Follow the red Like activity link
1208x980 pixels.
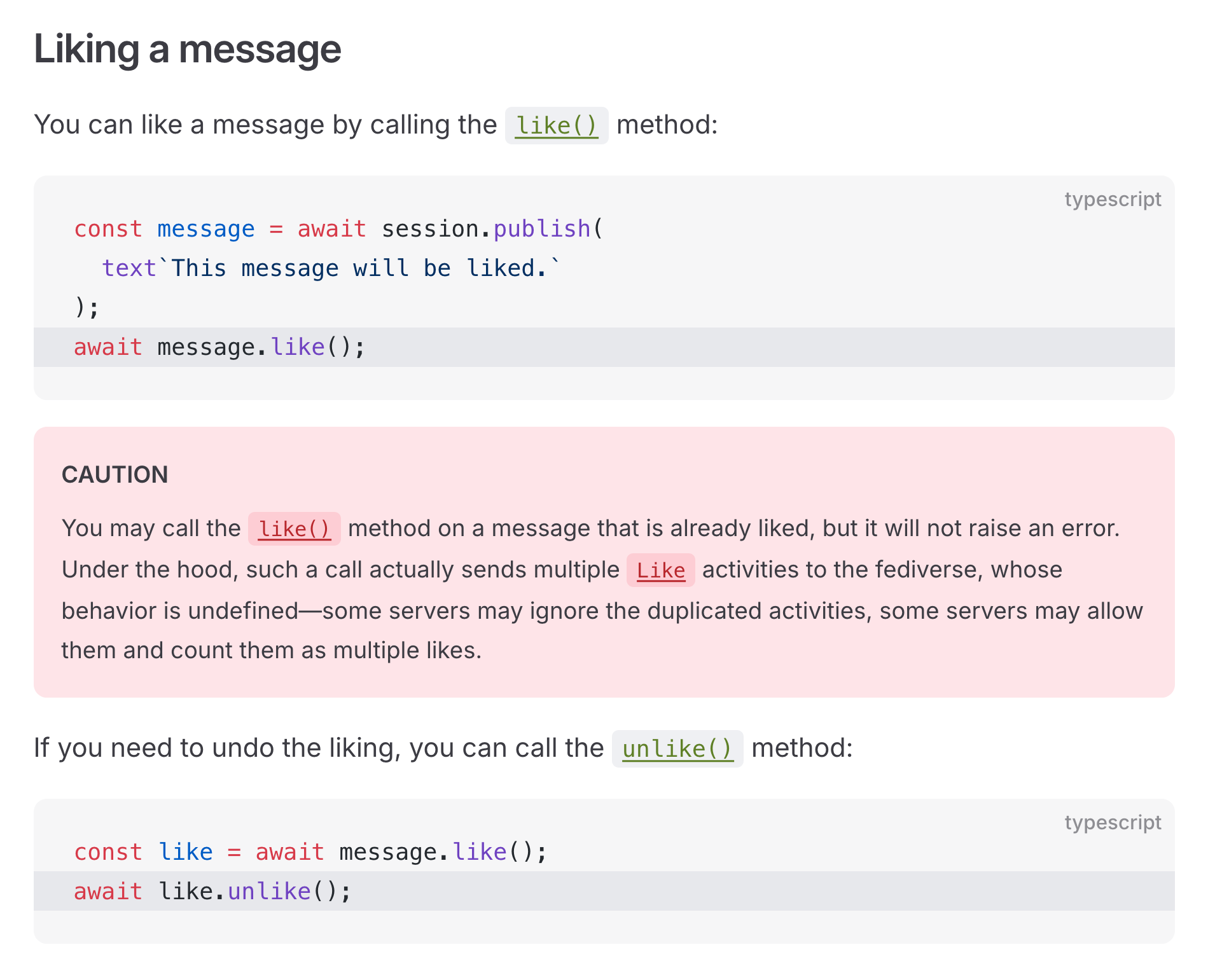click(660, 570)
